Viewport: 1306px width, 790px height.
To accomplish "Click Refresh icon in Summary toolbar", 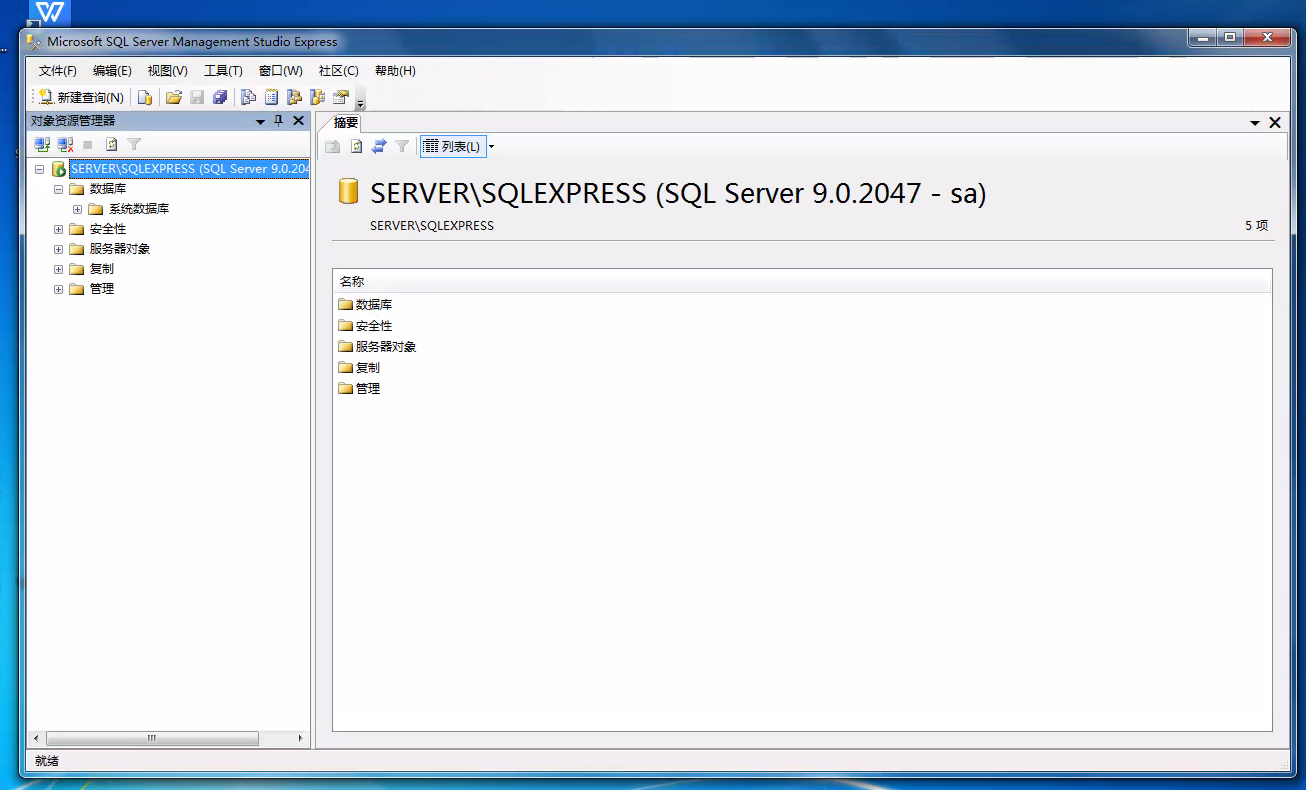I will (x=356, y=147).
